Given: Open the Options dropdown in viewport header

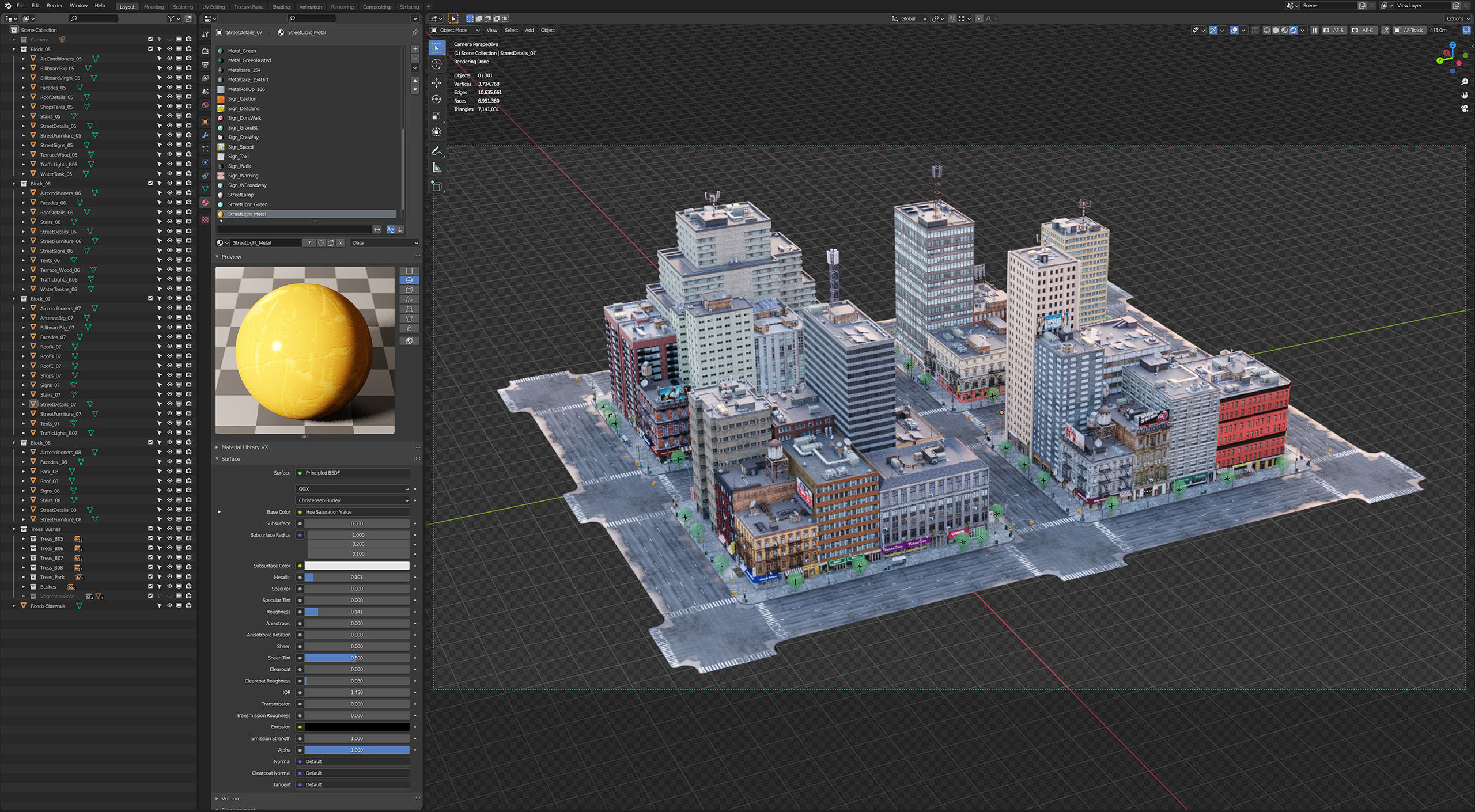Looking at the screenshot, I should pos(1458,18).
